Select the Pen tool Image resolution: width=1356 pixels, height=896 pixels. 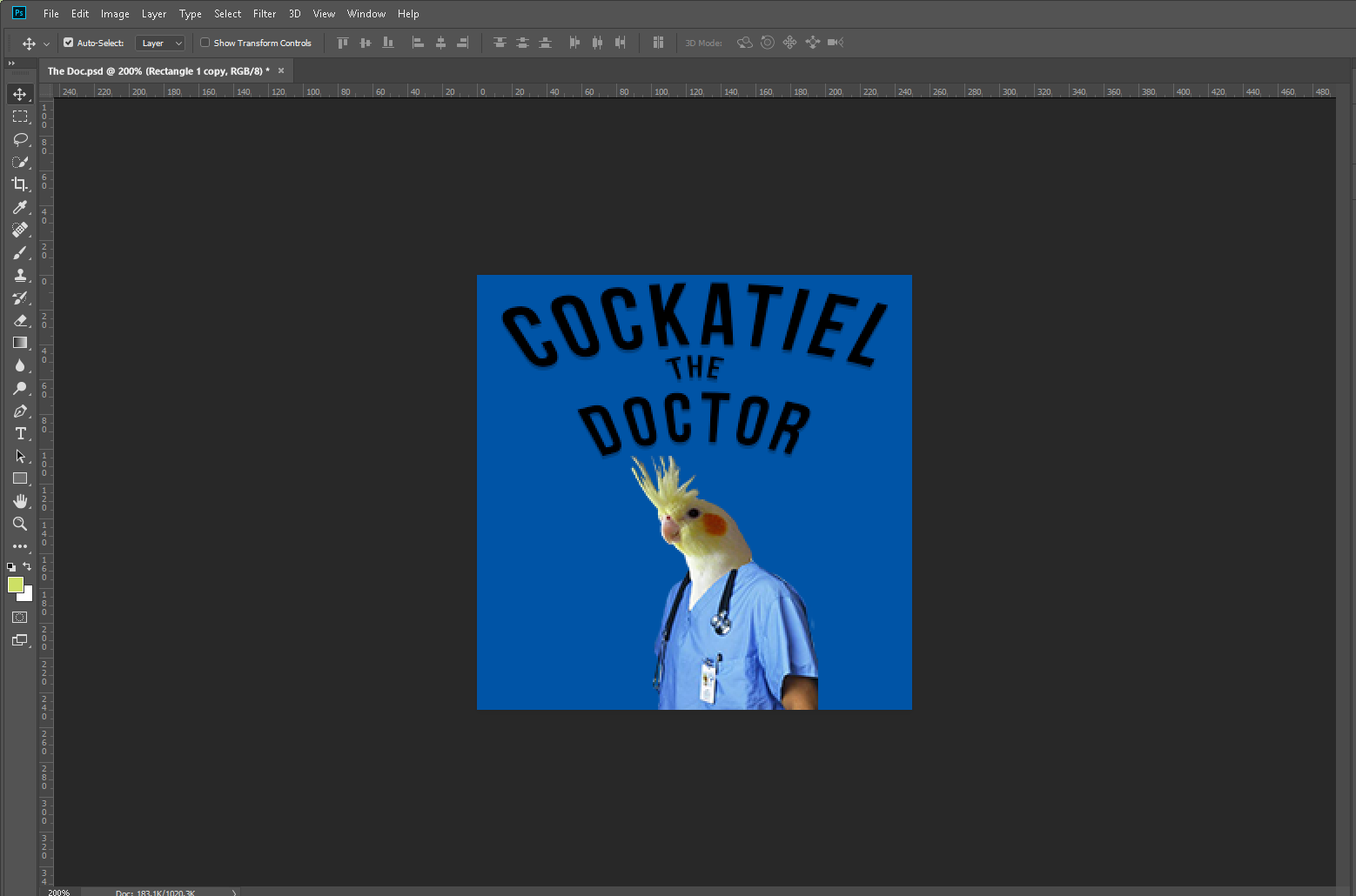(20, 411)
